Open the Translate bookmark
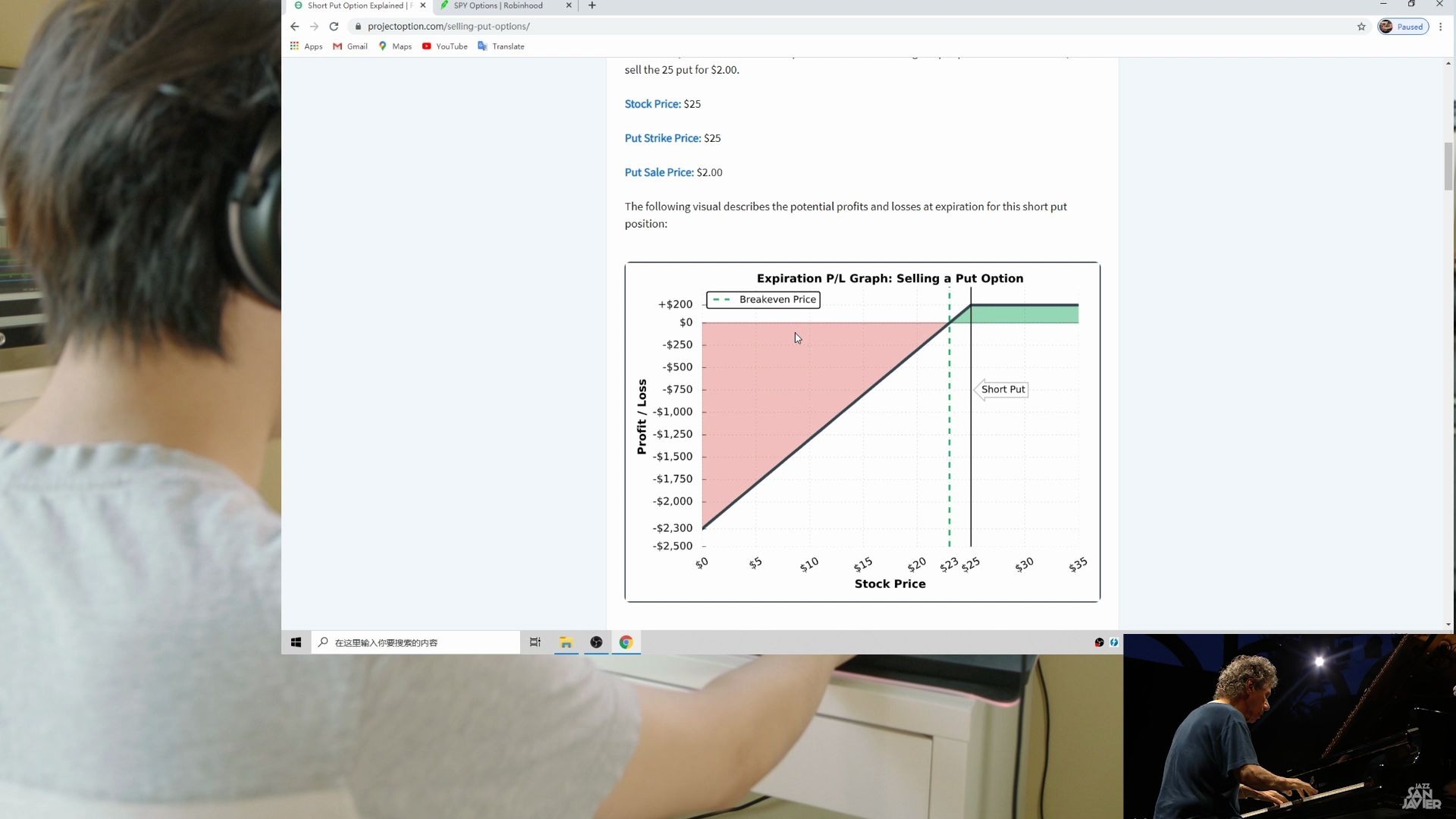Viewport: 1456px width, 819px height. [501, 46]
